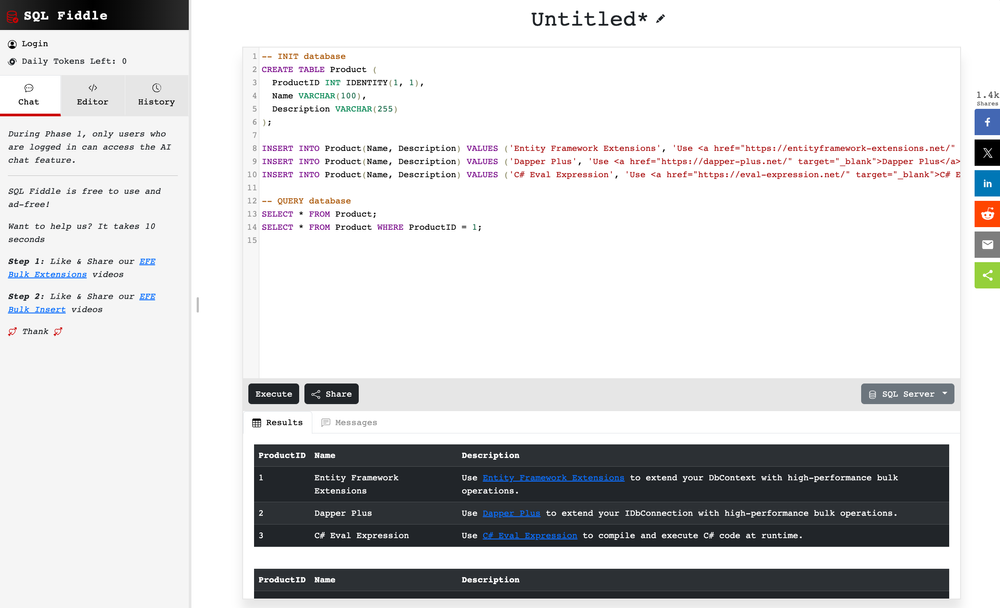Switch to the Editor tab
1000x608 pixels.
click(92, 95)
